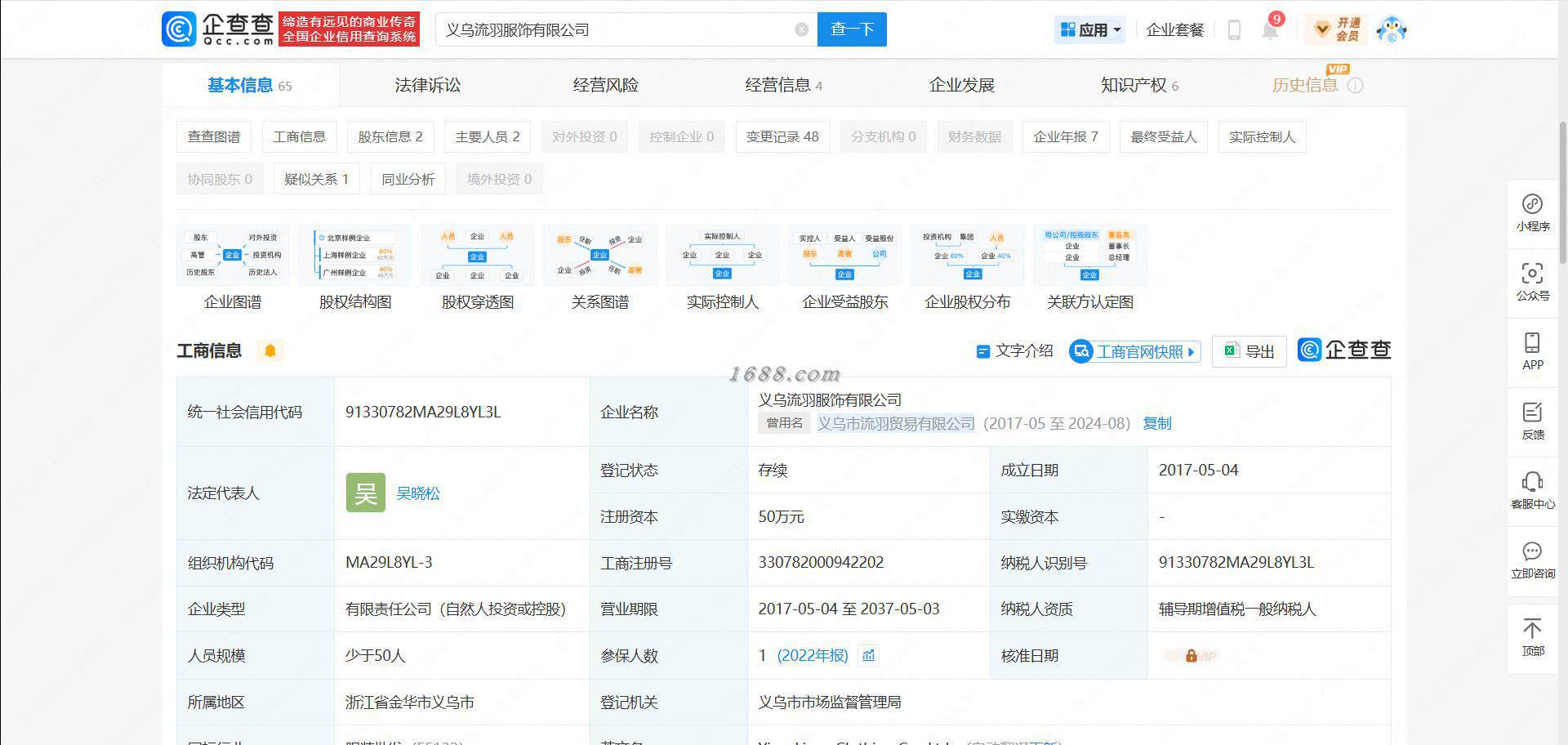Click the history info circle icon
Screen dimensions: 1568x745
click(1355, 86)
